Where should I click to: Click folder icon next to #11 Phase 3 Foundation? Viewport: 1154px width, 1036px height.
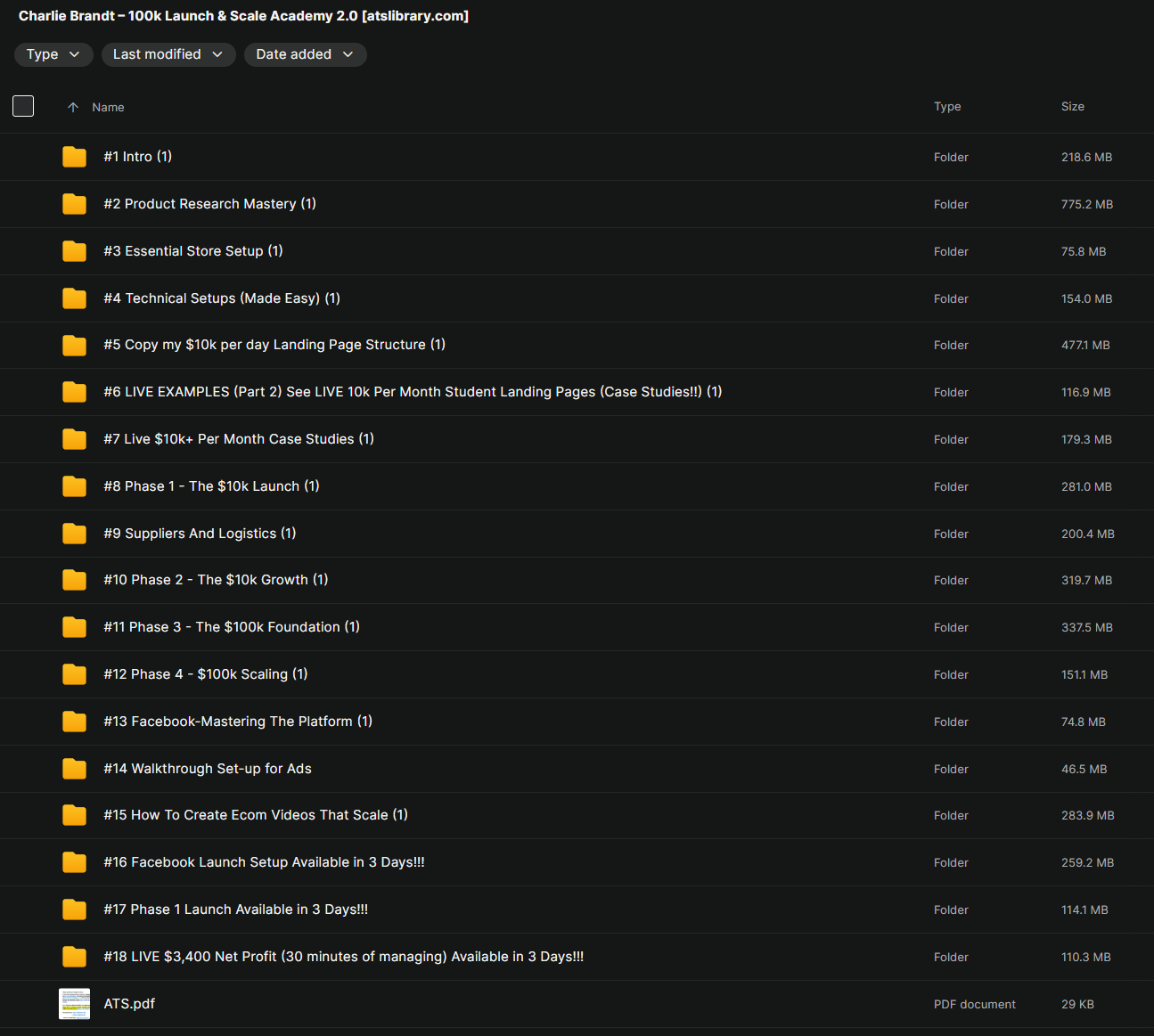(75, 627)
